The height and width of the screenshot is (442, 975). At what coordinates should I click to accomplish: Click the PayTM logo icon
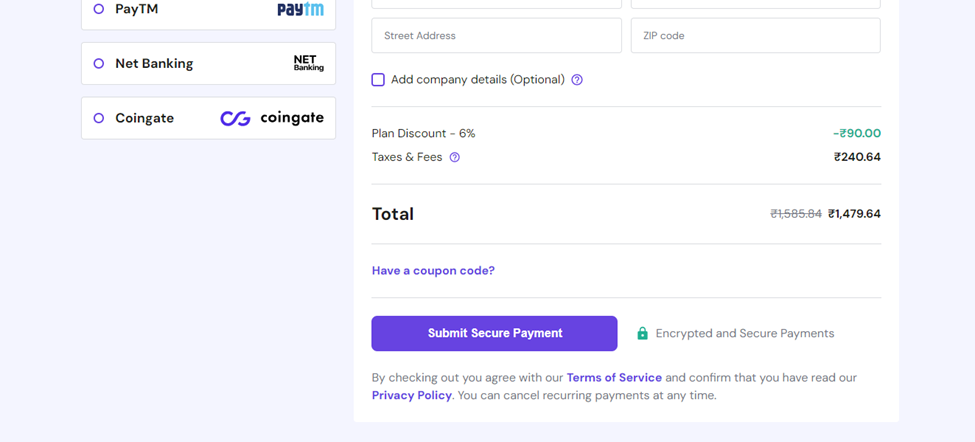[x=300, y=9]
